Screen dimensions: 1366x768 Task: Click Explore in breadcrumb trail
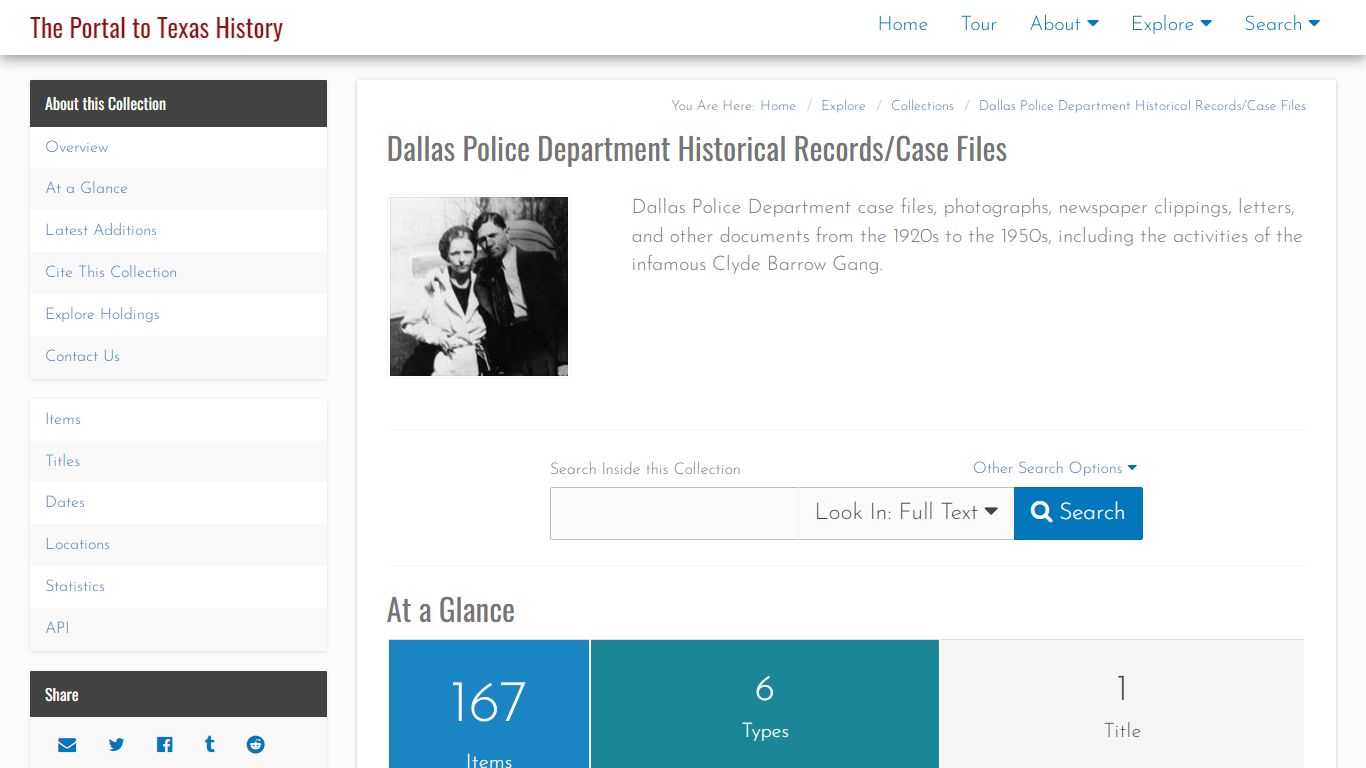(843, 106)
